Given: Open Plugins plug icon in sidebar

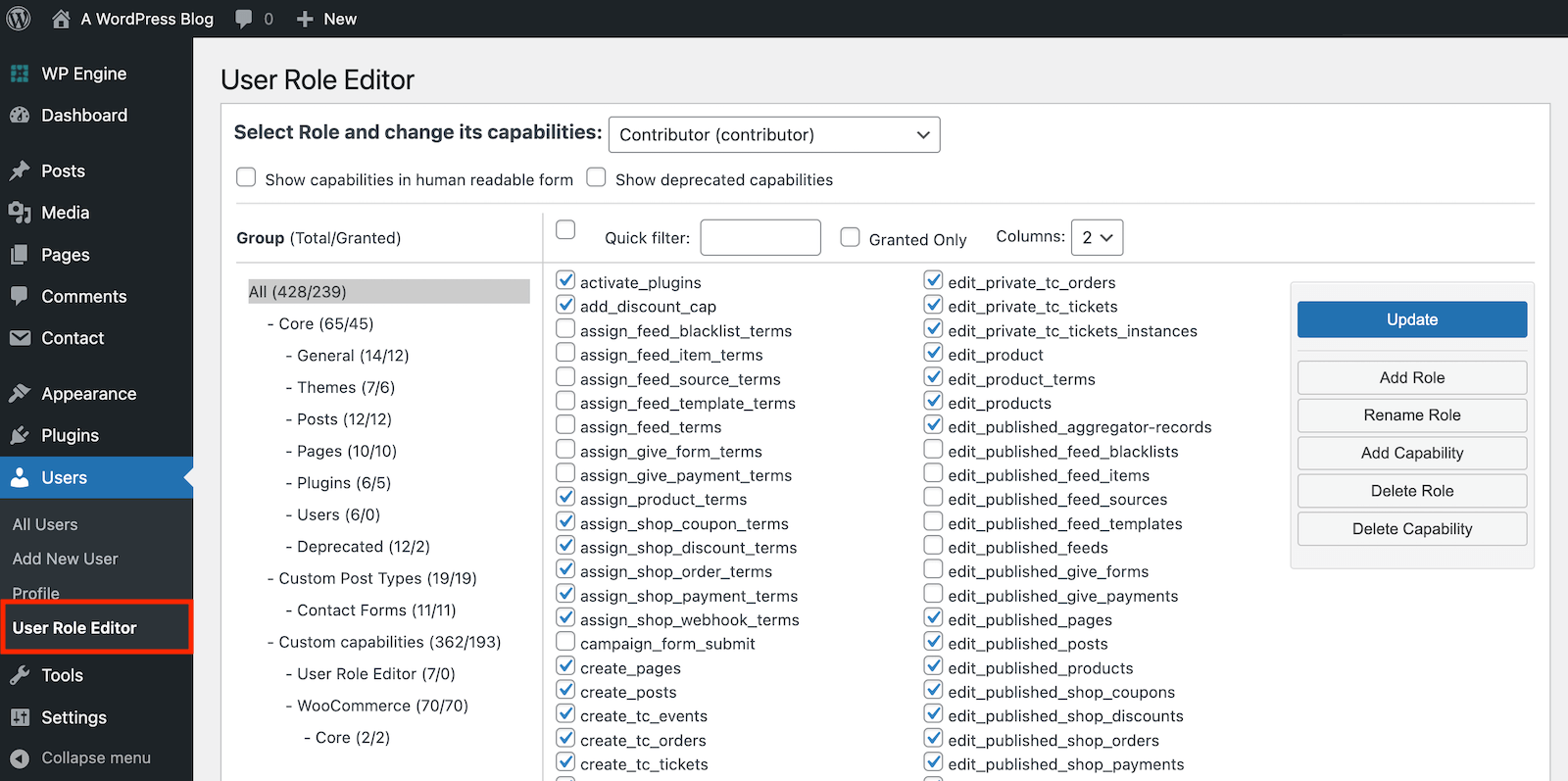Looking at the screenshot, I should 20,435.
